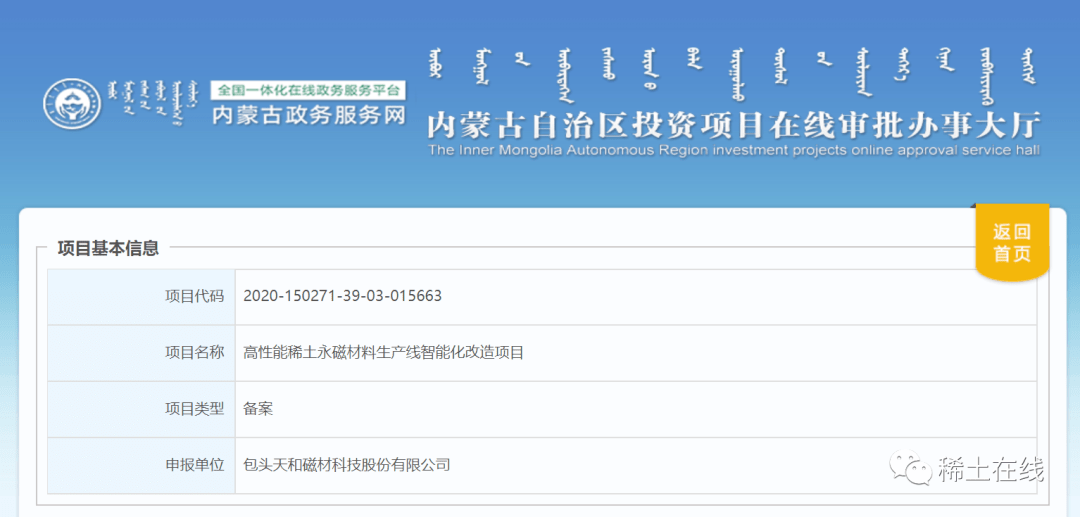Select project code 2020-150271-39-03-015663

point(342,297)
